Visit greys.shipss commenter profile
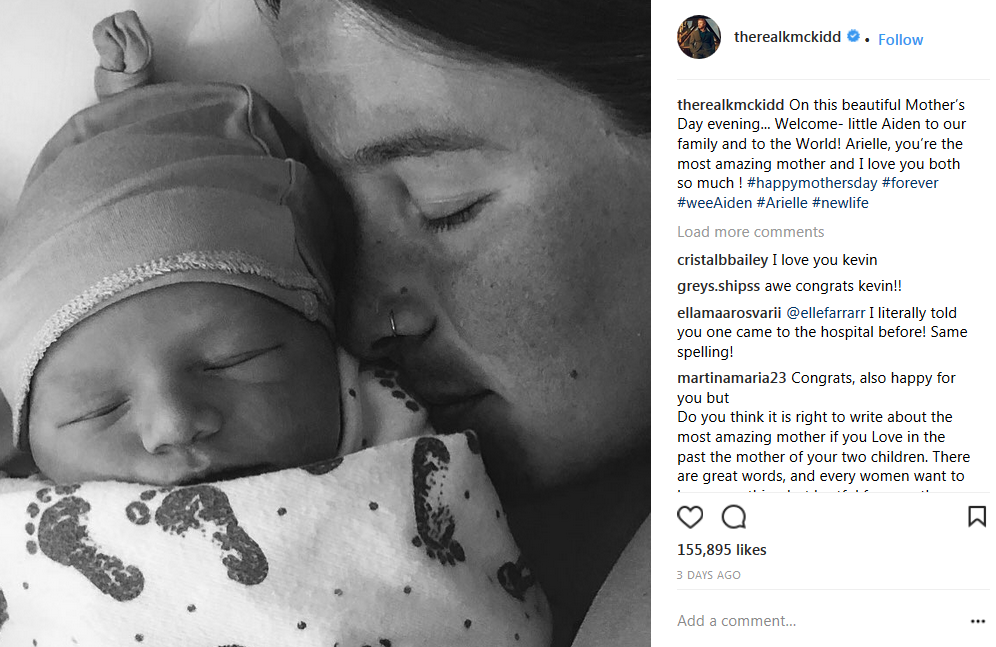Viewport: 996px width, 647px height. click(x=718, y=286)
